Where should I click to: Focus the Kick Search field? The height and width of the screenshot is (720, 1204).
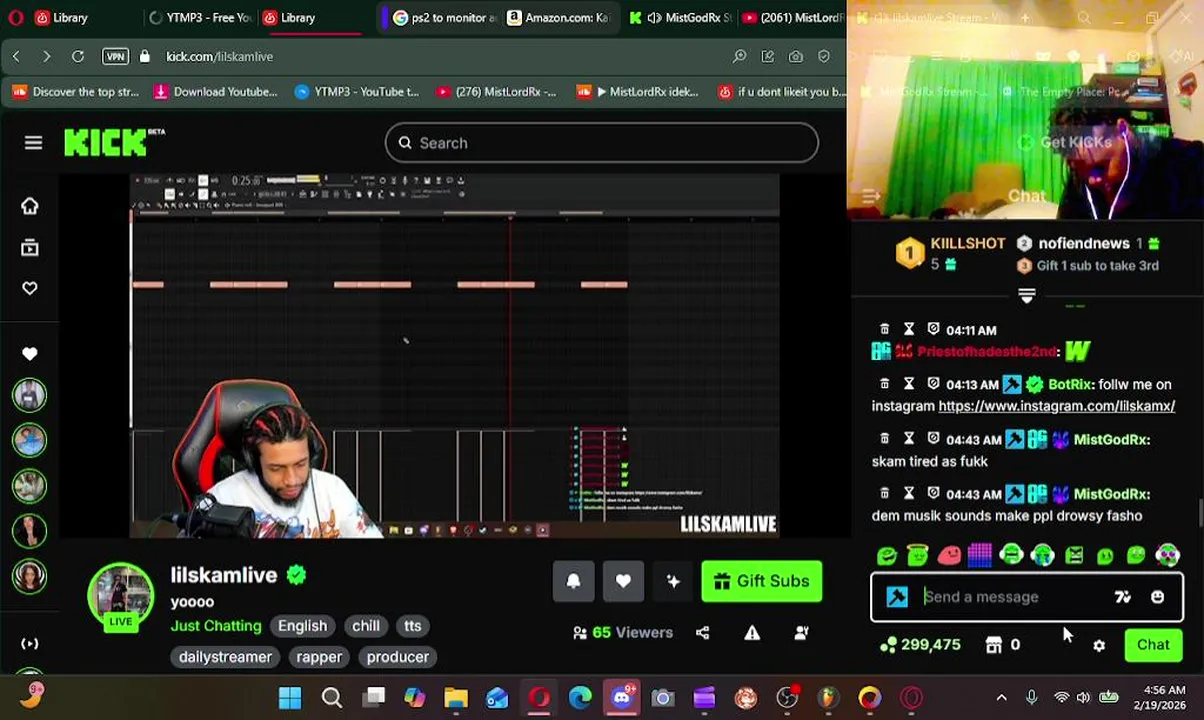(x=601, y=143)
